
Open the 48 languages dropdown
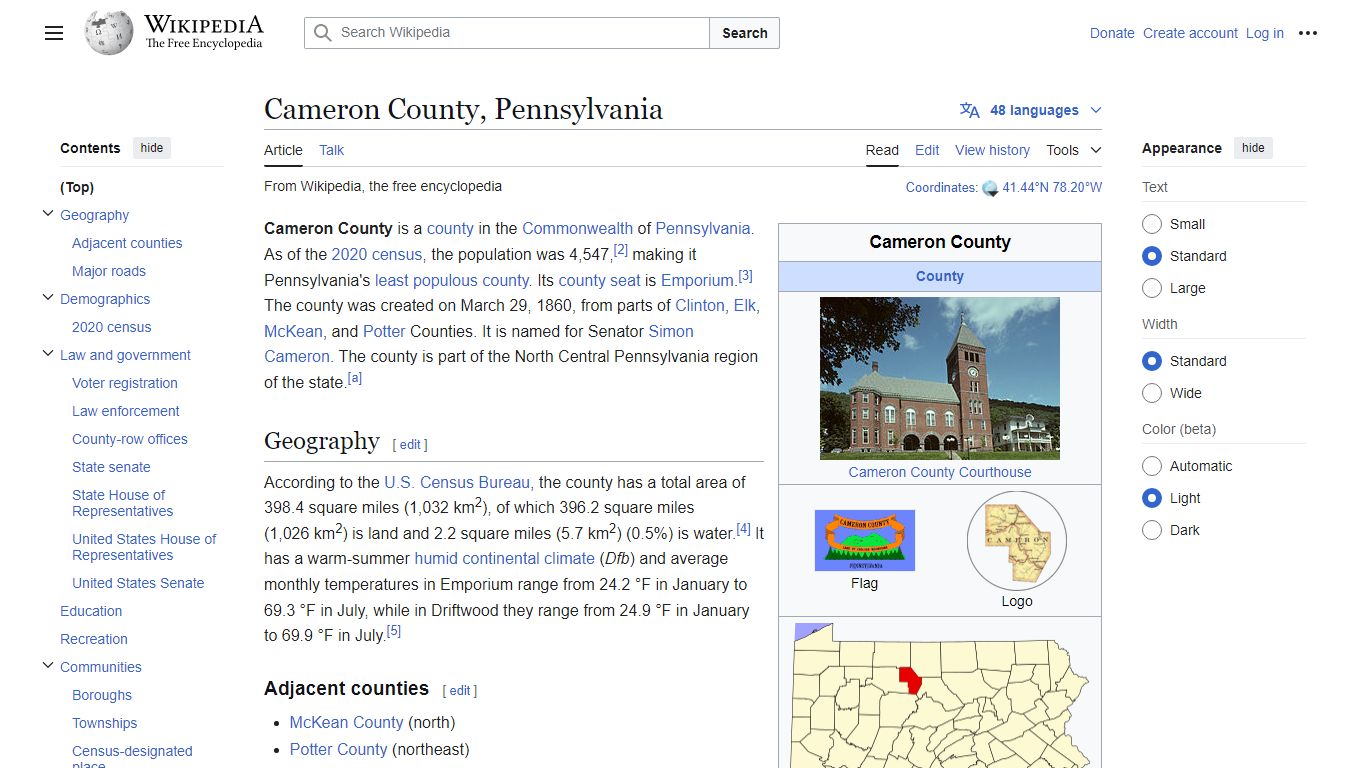click(1031, 110)
